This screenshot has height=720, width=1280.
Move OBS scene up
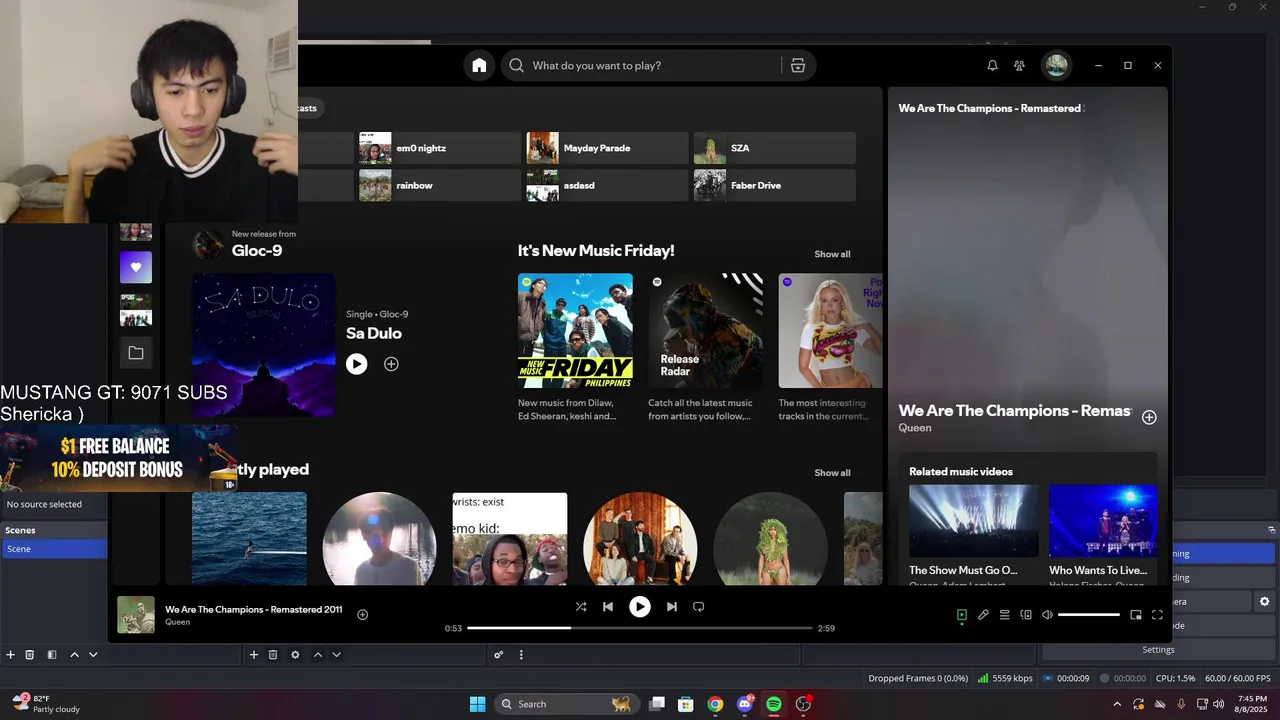[x=74, y=655]
